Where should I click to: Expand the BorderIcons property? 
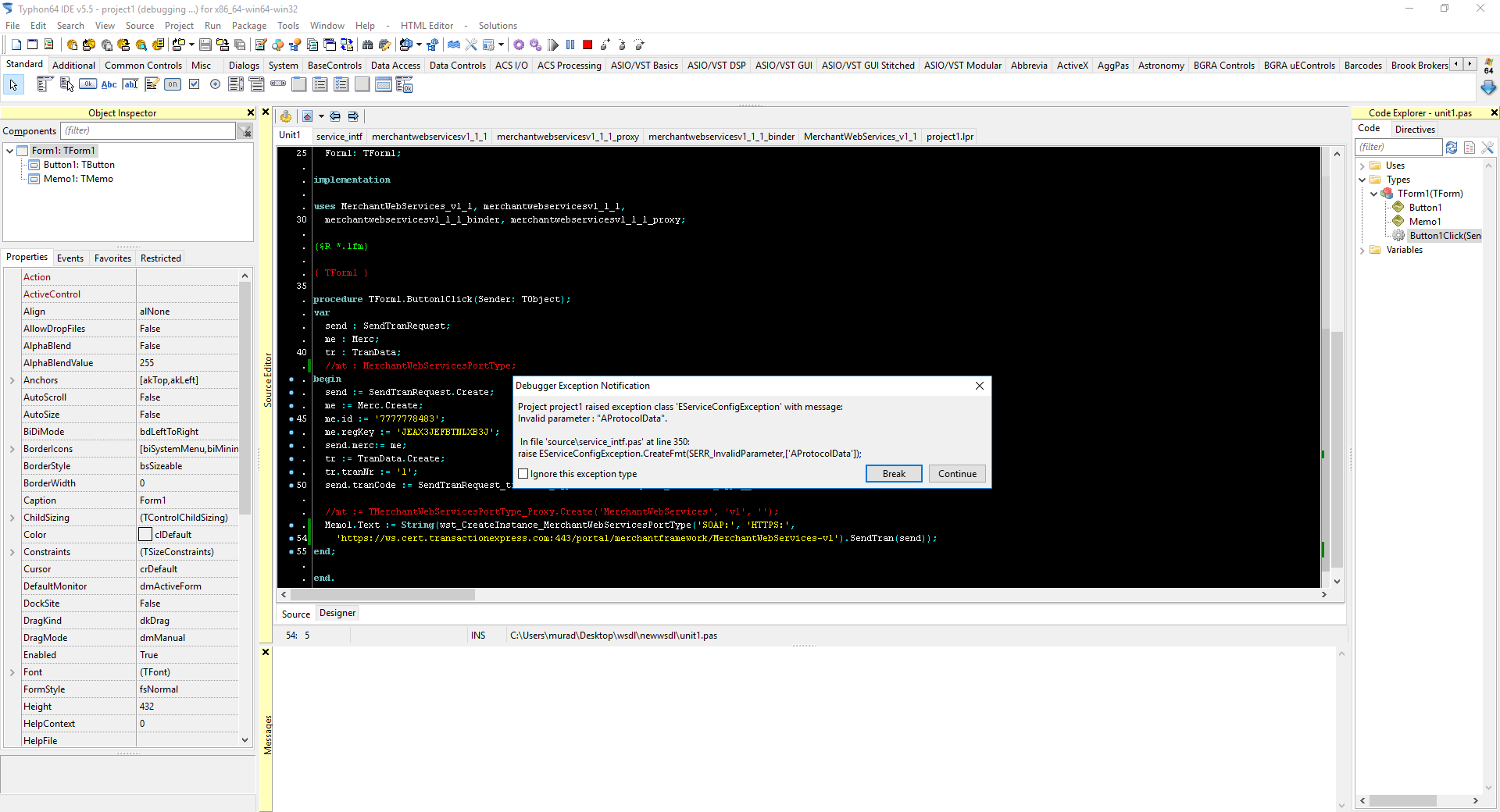click(12, 449)
